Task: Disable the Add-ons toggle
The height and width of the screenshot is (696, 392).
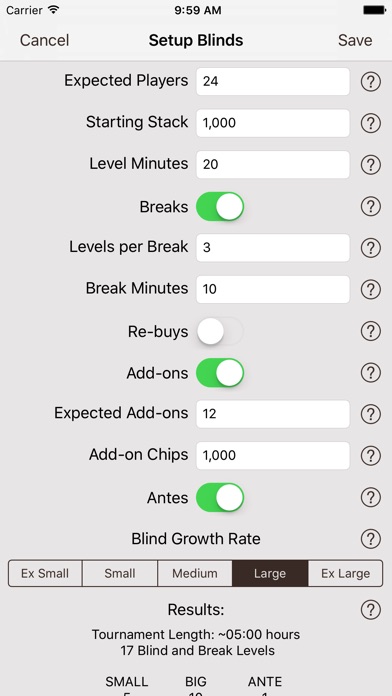Action: click(220, 373)
